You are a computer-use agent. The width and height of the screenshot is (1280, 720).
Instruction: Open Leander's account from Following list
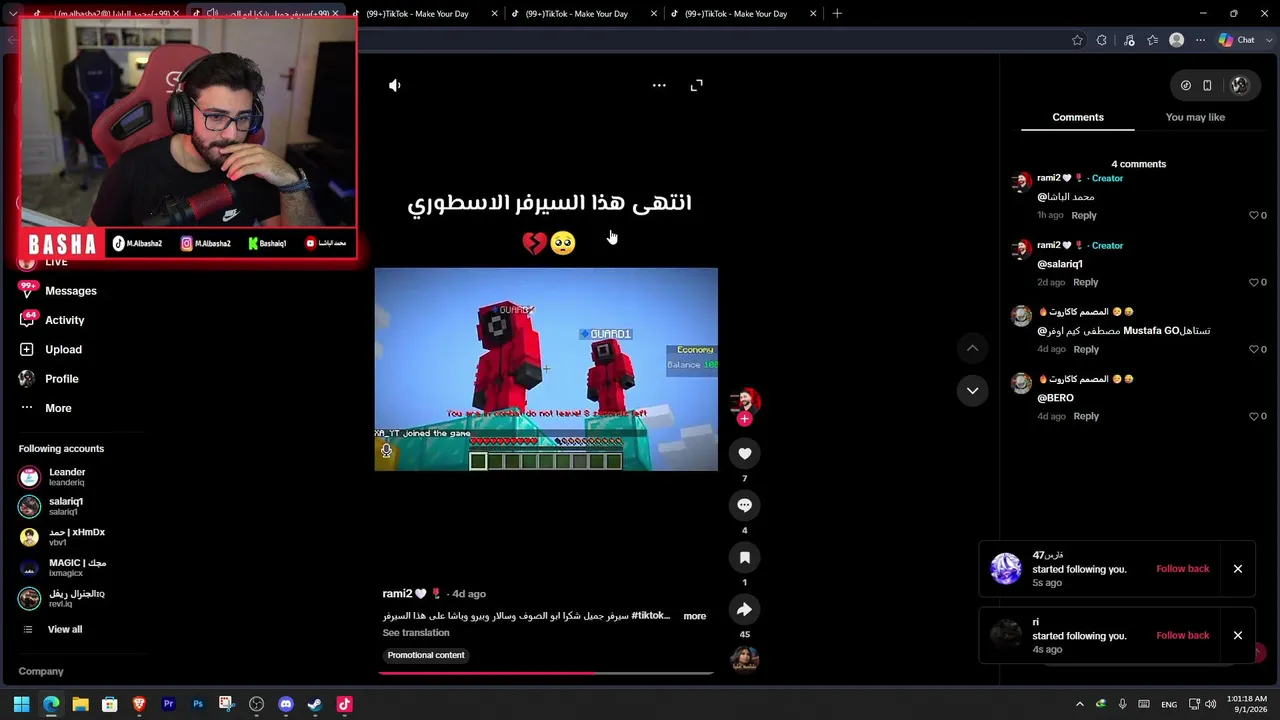point(67,477)
